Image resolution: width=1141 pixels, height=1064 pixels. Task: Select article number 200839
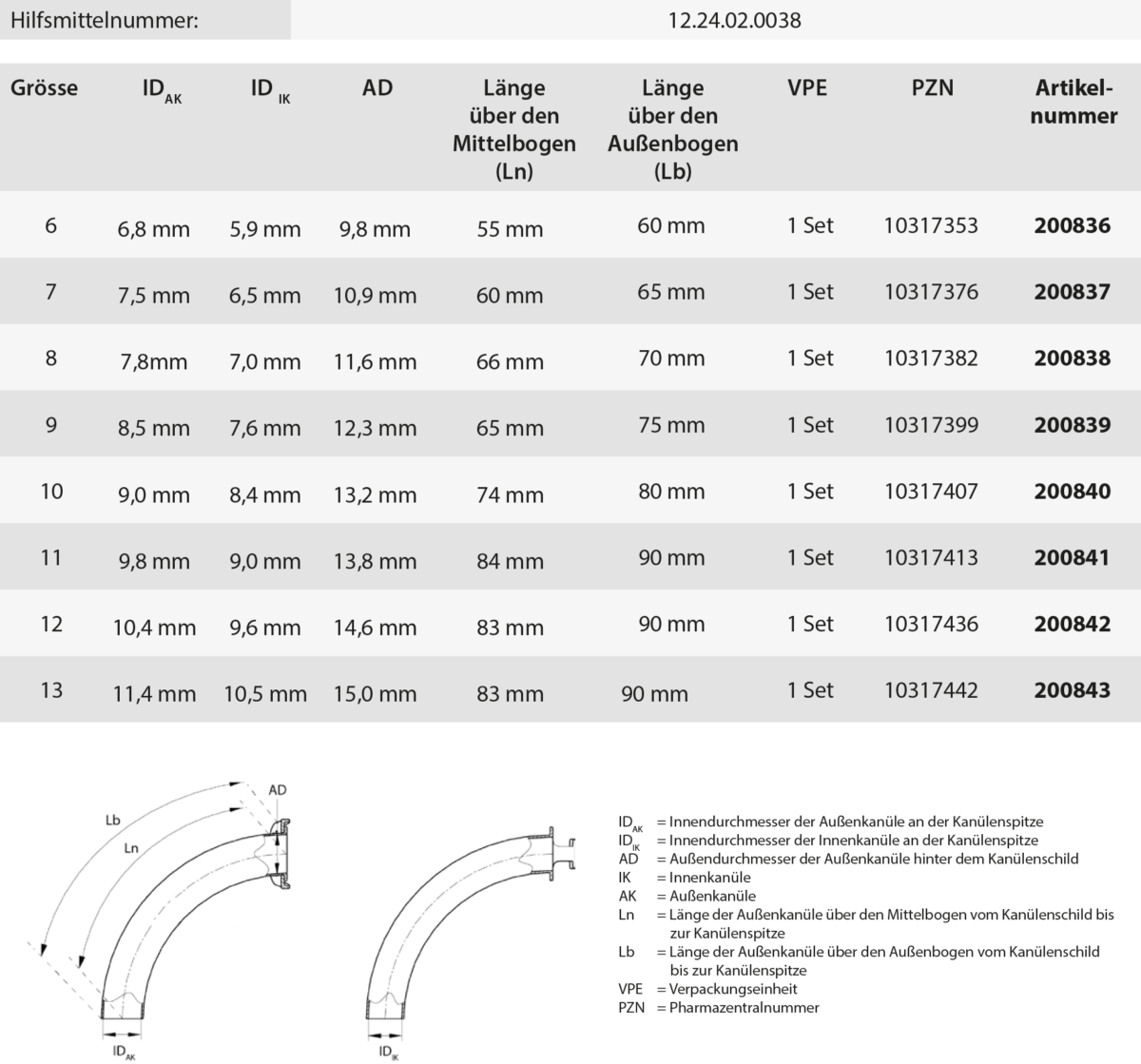[x=1072, y=425]
